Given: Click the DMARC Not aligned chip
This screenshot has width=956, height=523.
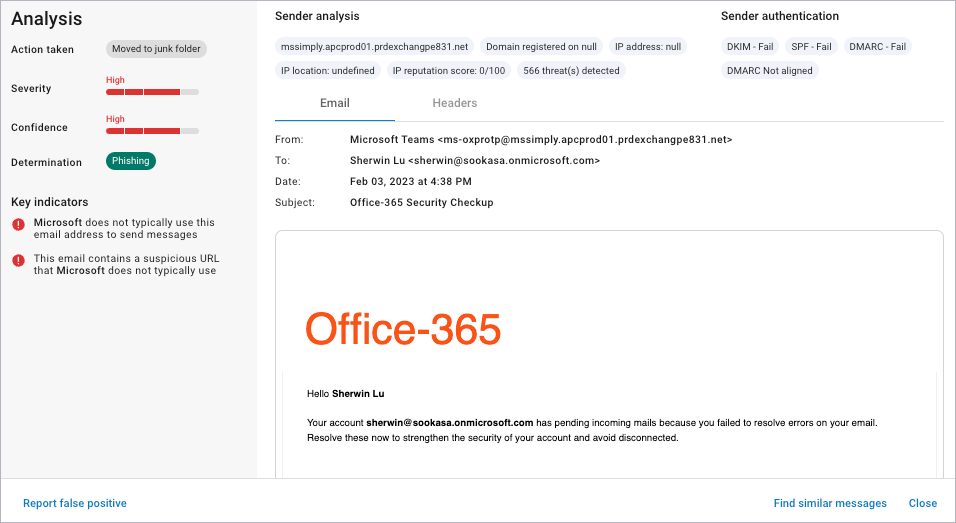Looking at the screenshot, I should 769,71.
